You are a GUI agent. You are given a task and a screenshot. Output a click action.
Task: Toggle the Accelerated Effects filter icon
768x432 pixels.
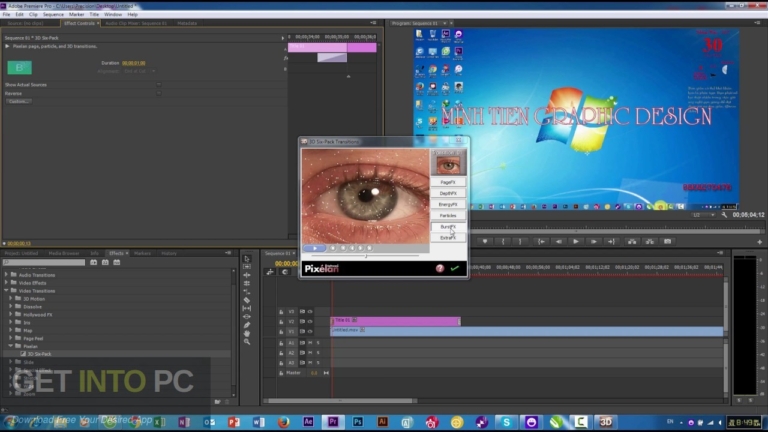(x=94, y=263)
